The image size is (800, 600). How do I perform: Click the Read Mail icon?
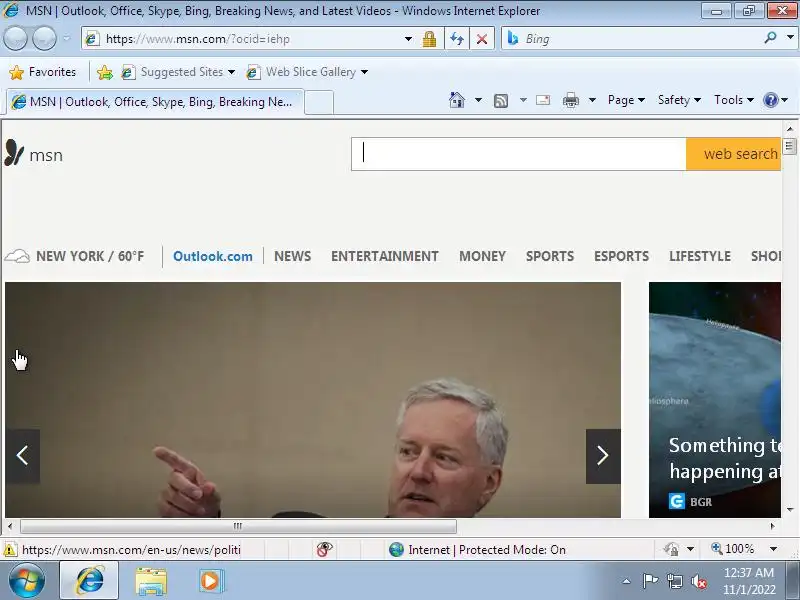coord(543,100)
